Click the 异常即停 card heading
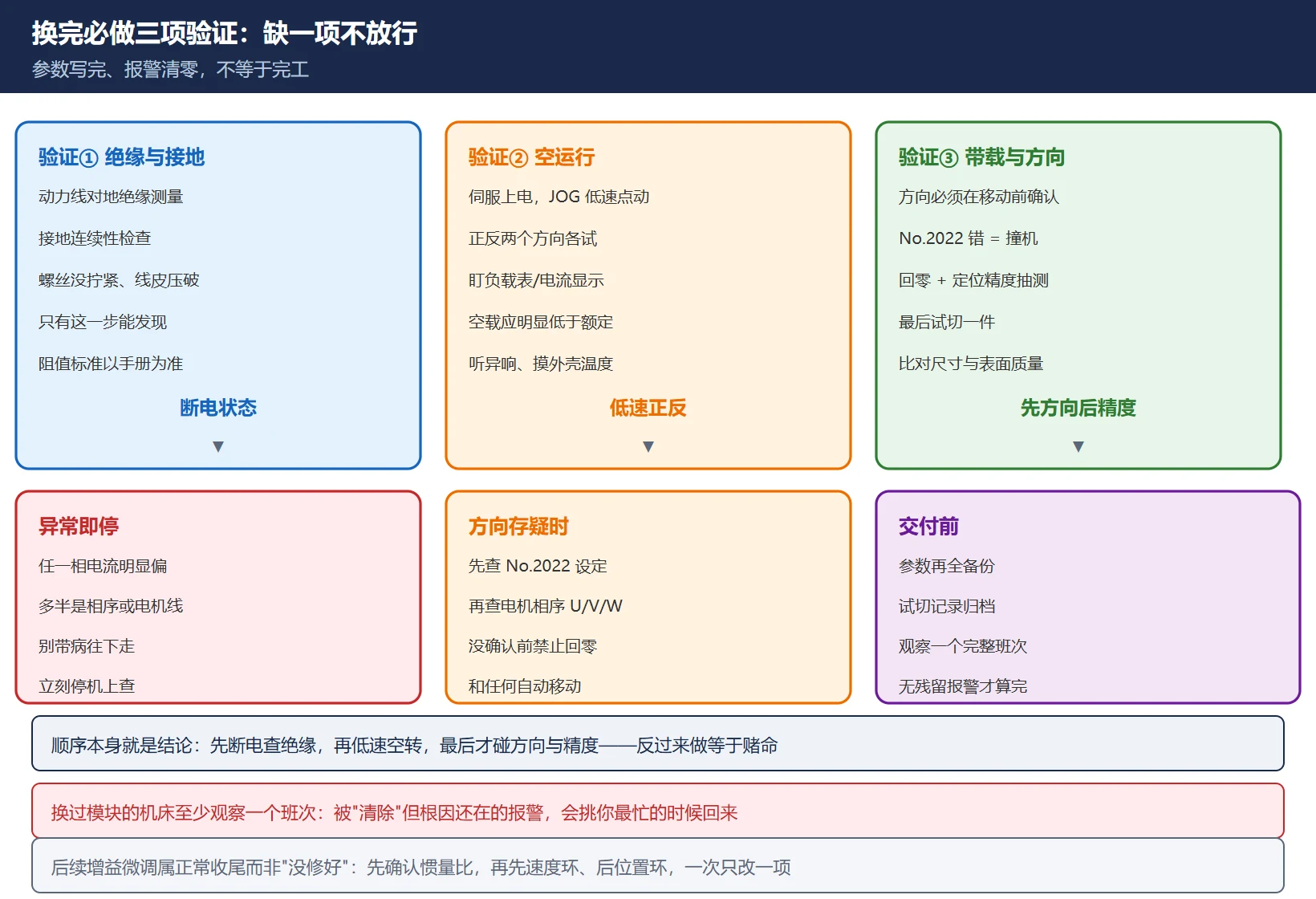This screenshot has width=1316, height=899. [x=79, y=527]
